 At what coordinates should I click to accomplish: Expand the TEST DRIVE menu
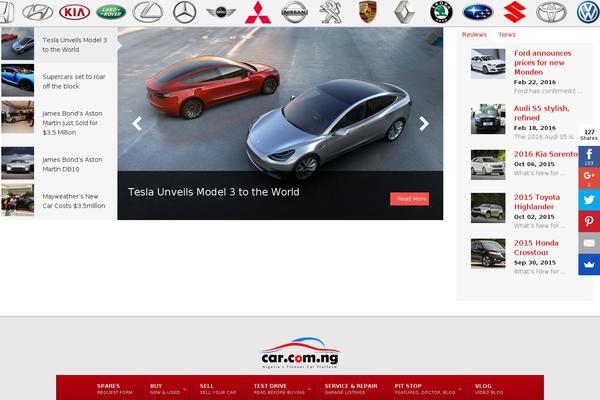coord(281,389)
